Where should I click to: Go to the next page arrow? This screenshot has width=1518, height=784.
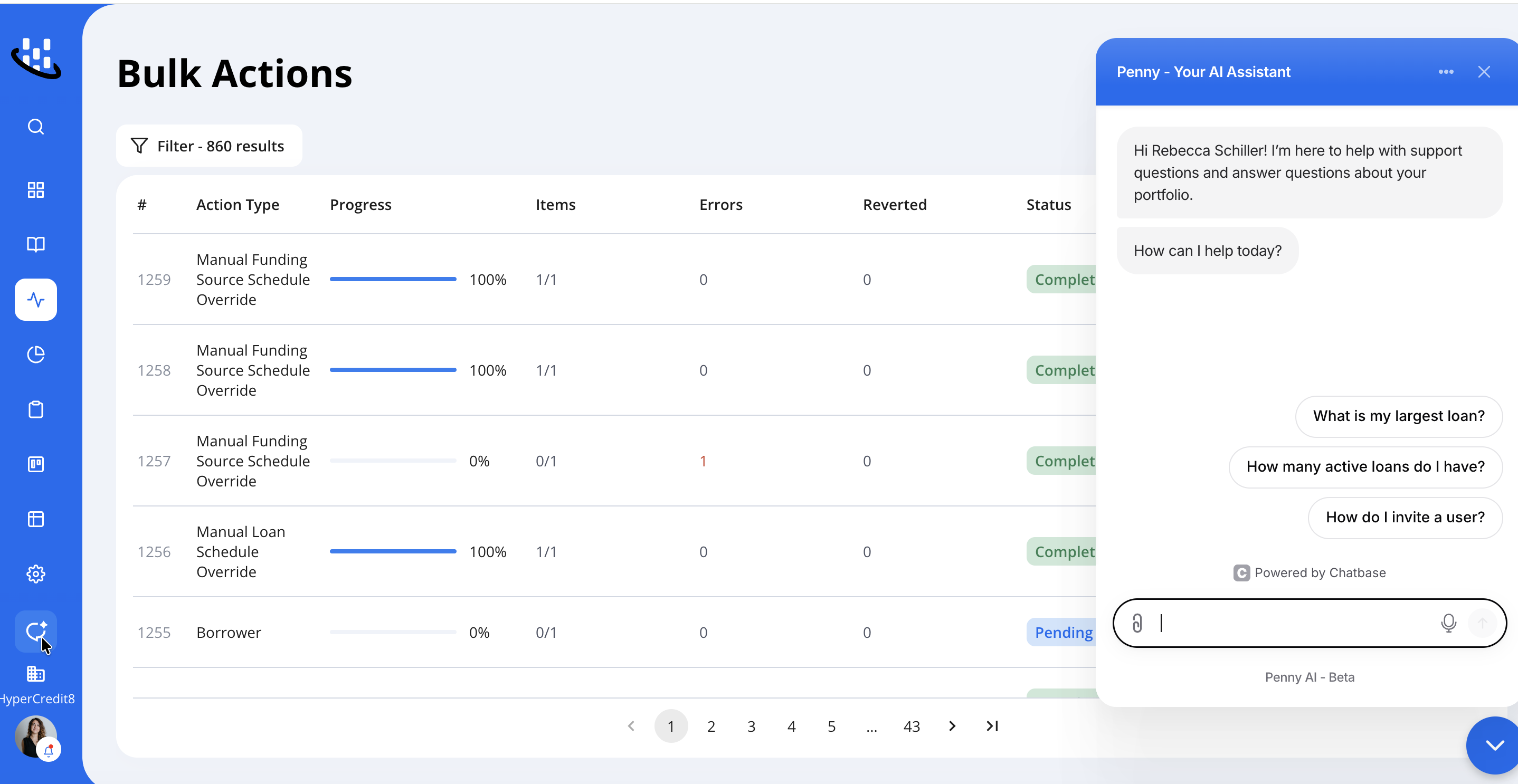(952, 725)
